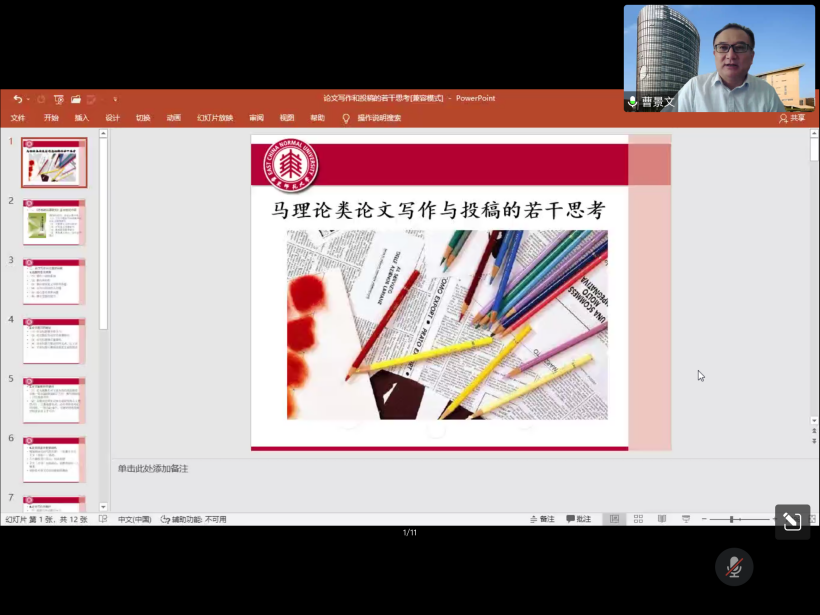The image size is (820, 615).
Task: Open the Customize Quick Access Toolbar dropdown
Action: point(115,99)
